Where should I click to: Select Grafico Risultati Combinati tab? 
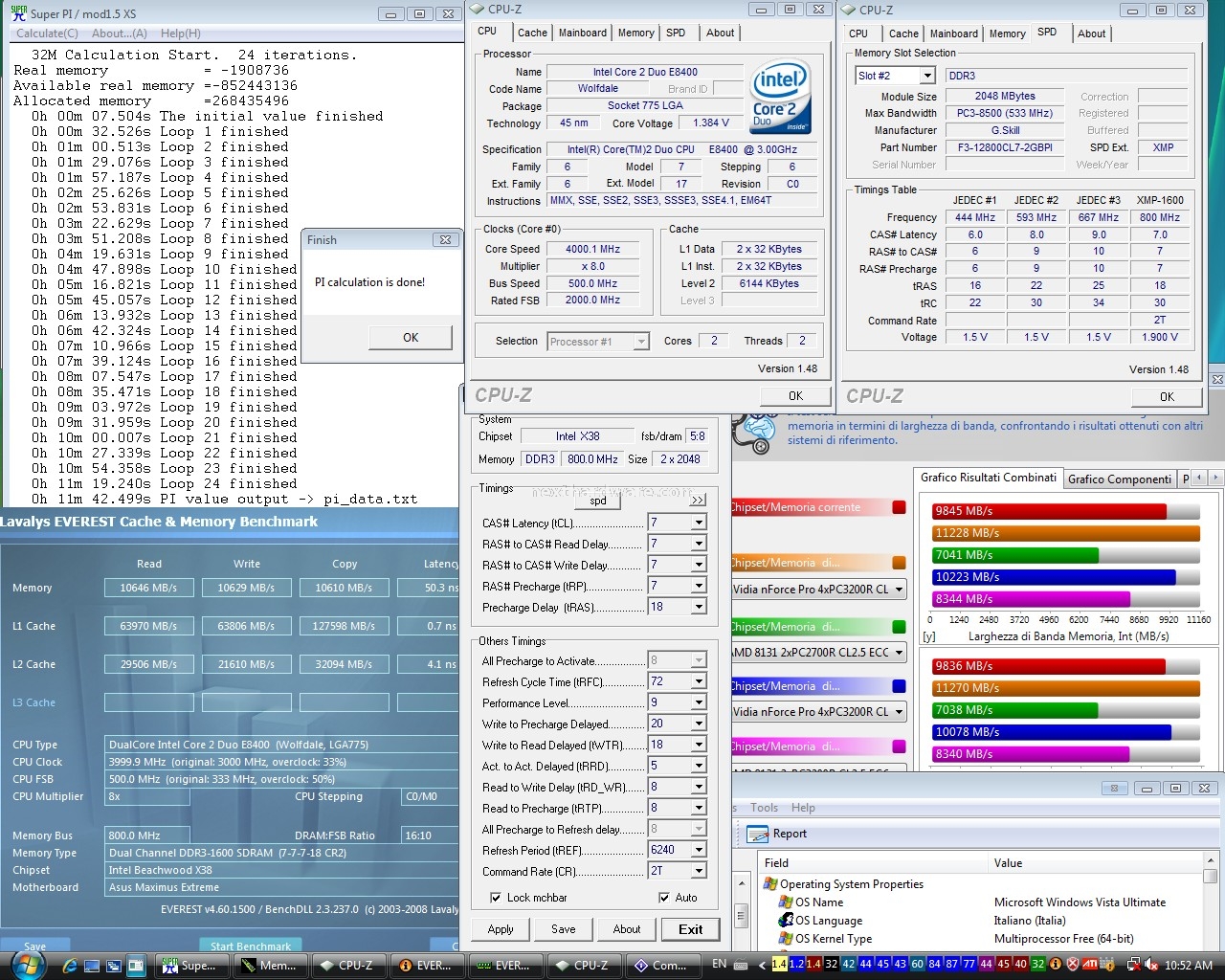click(989, 478)
